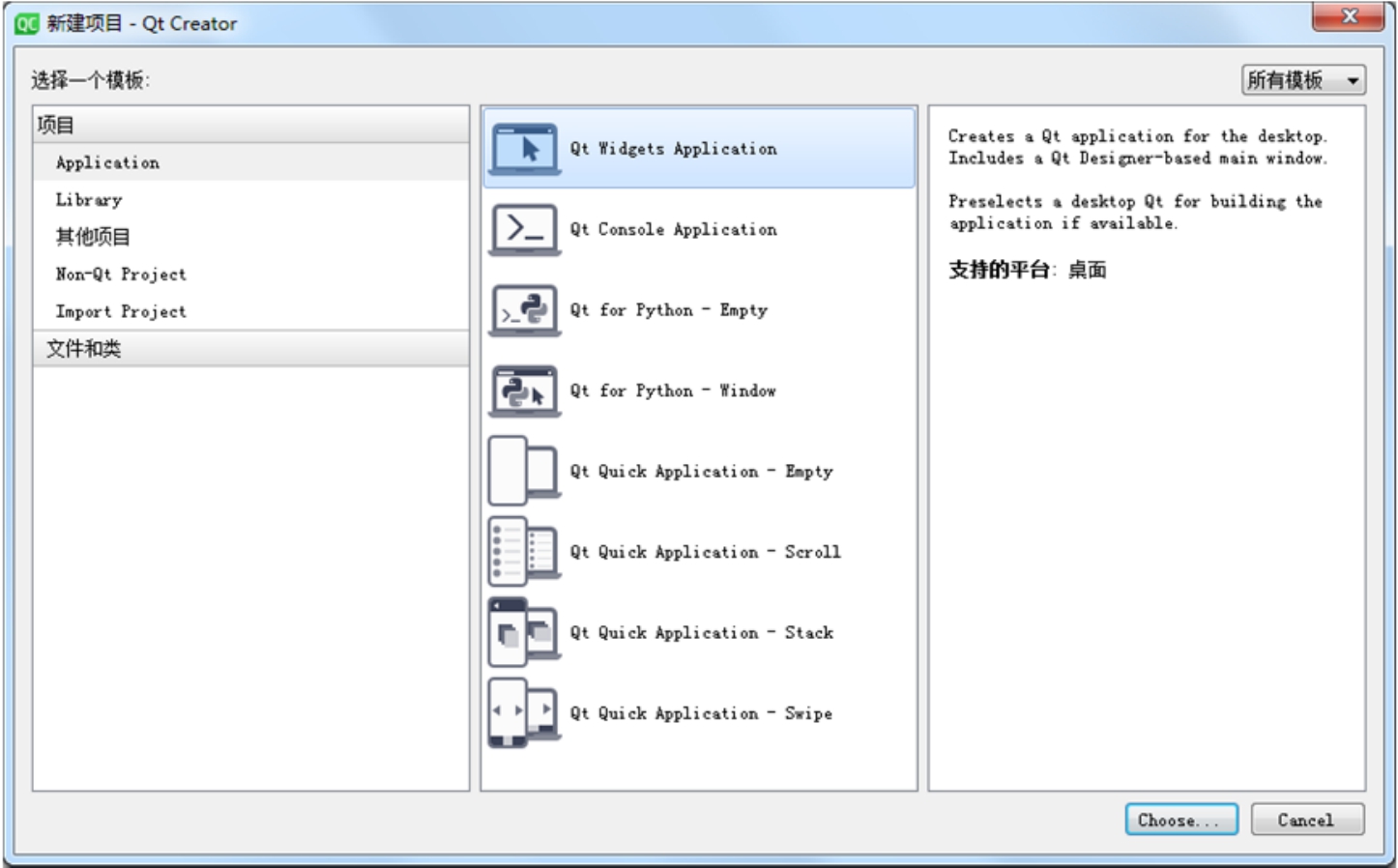Select the Library project category

(x=251, y=200)
